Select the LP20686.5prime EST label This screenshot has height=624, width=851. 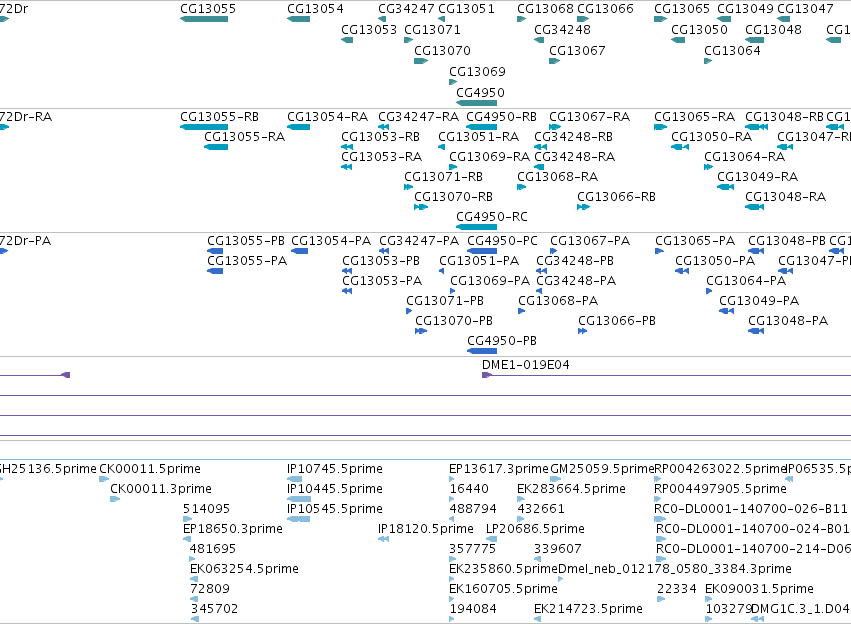click(x=535, y=529)
